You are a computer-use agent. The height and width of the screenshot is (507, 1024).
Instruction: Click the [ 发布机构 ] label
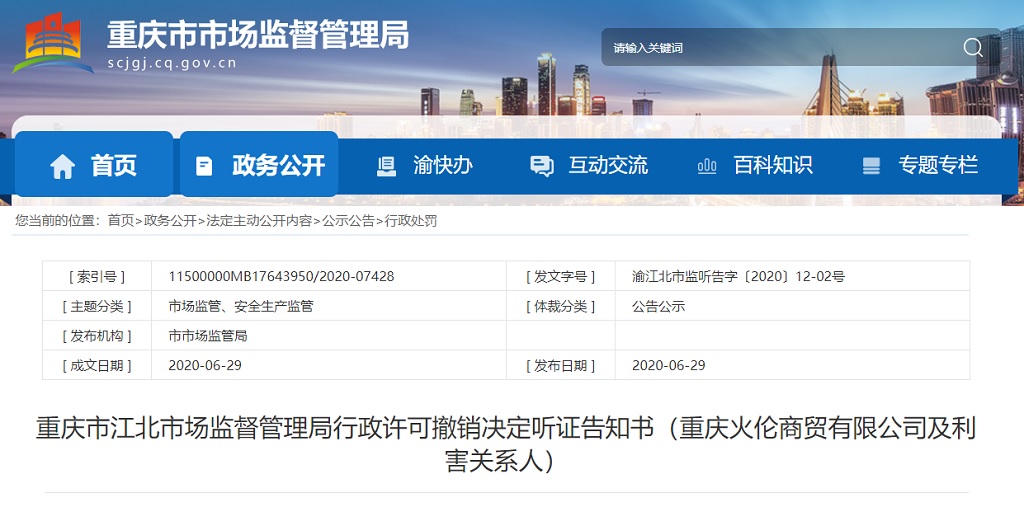coord(97,336)
